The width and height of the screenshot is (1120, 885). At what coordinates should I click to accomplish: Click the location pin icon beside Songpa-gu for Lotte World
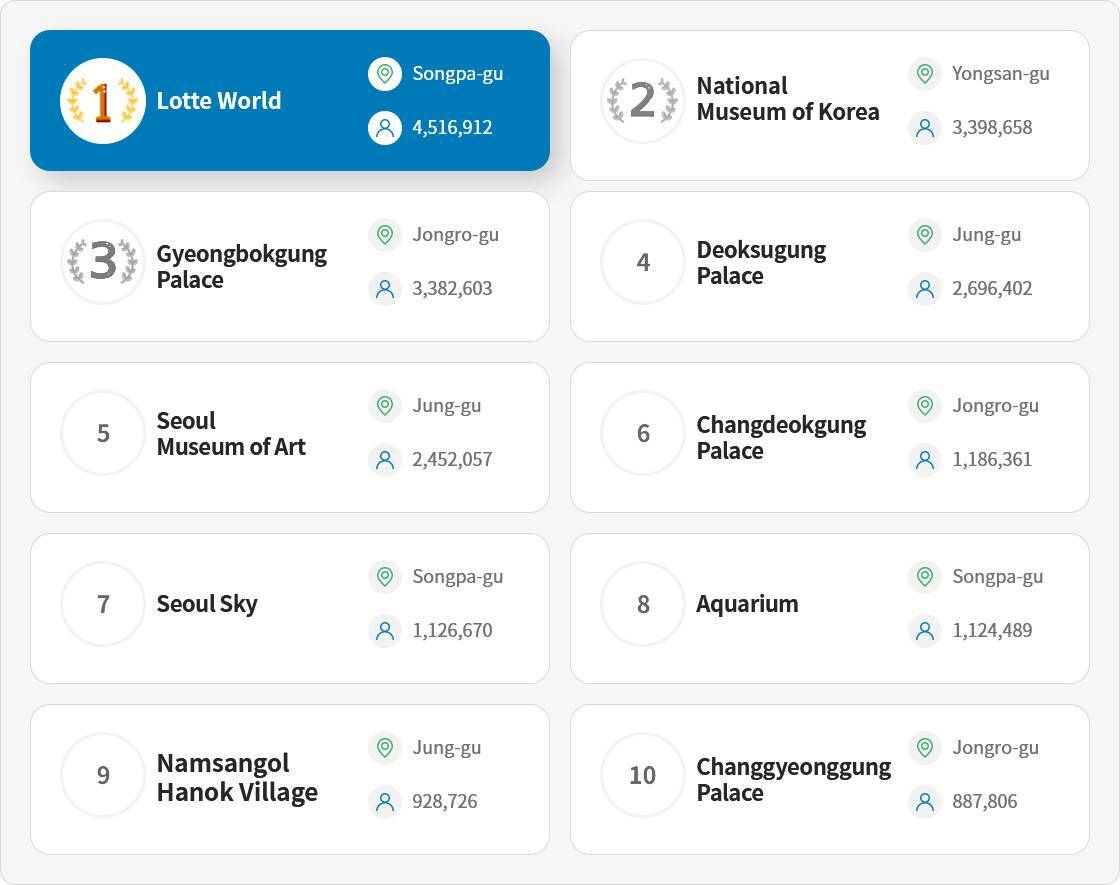pyautogui.click(x=384, y=74)
